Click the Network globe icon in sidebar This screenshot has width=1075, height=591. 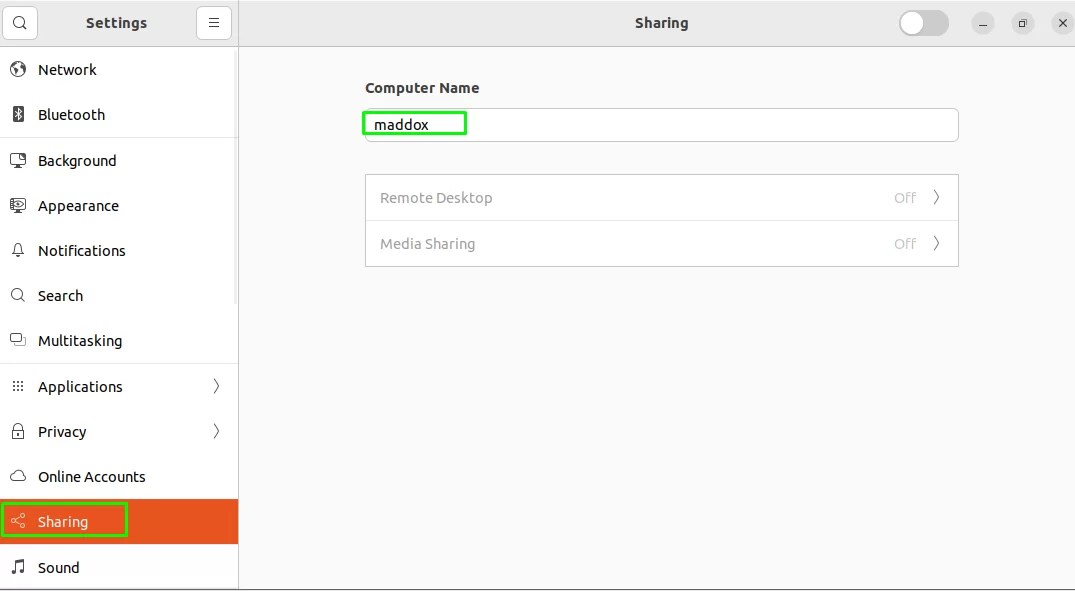[17, 69]
